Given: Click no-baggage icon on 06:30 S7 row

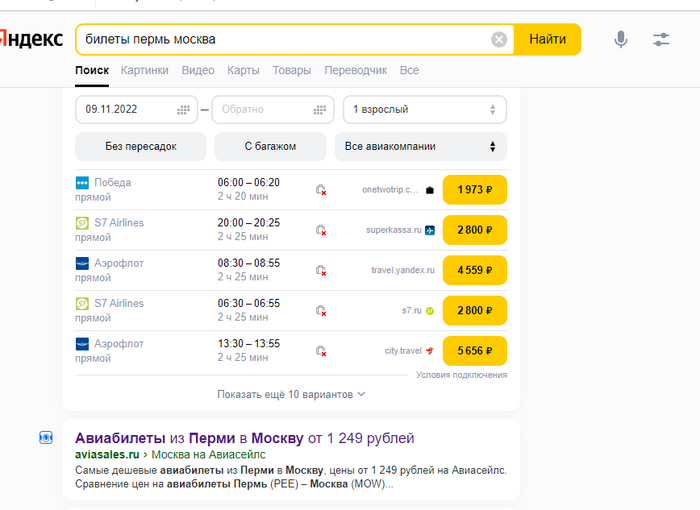Looking at the screenshot, I should [321, 310].
